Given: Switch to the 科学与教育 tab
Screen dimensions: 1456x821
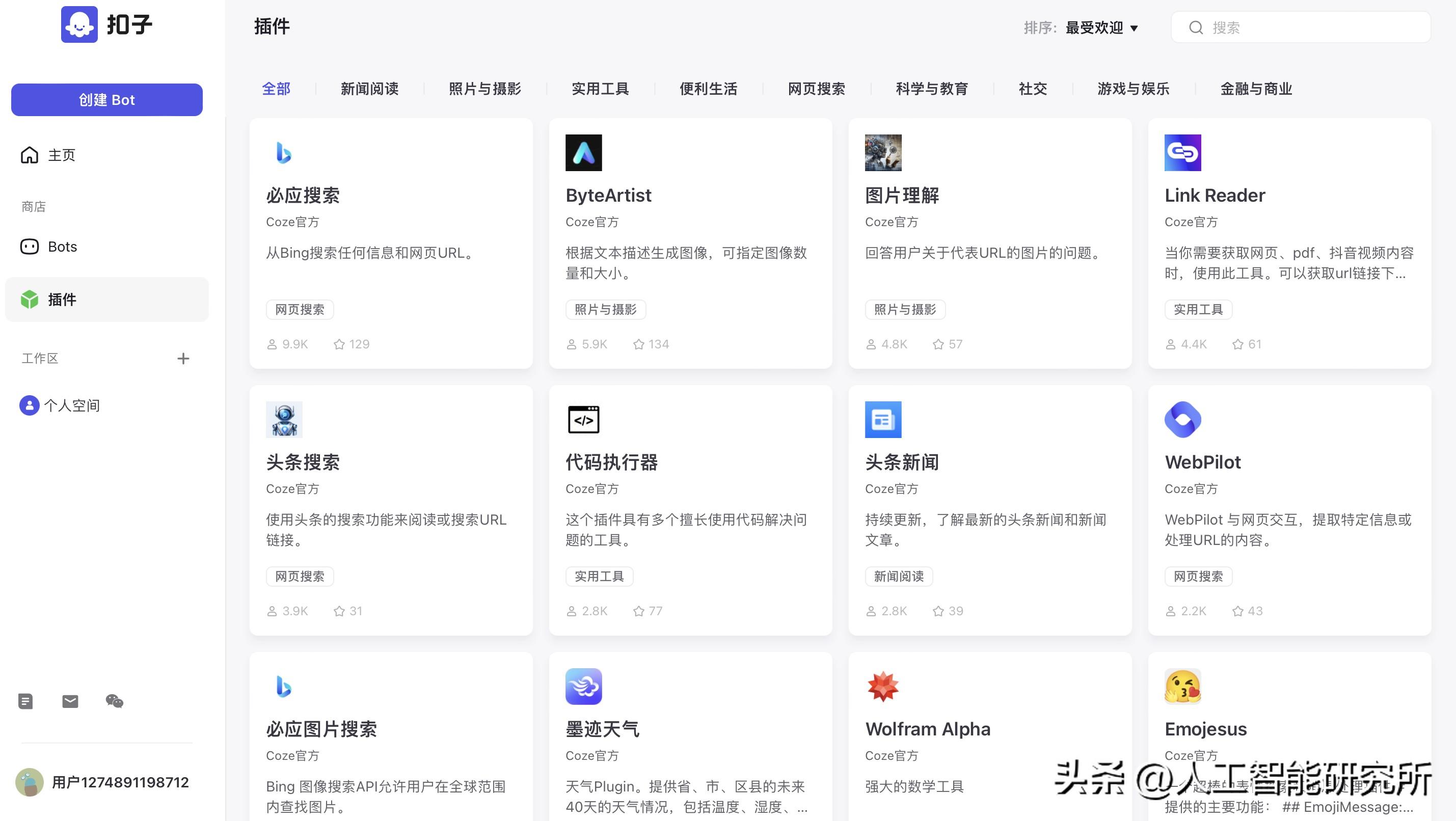Looking at the screenshot, I should pyautogui.click(x=932, y=89).
